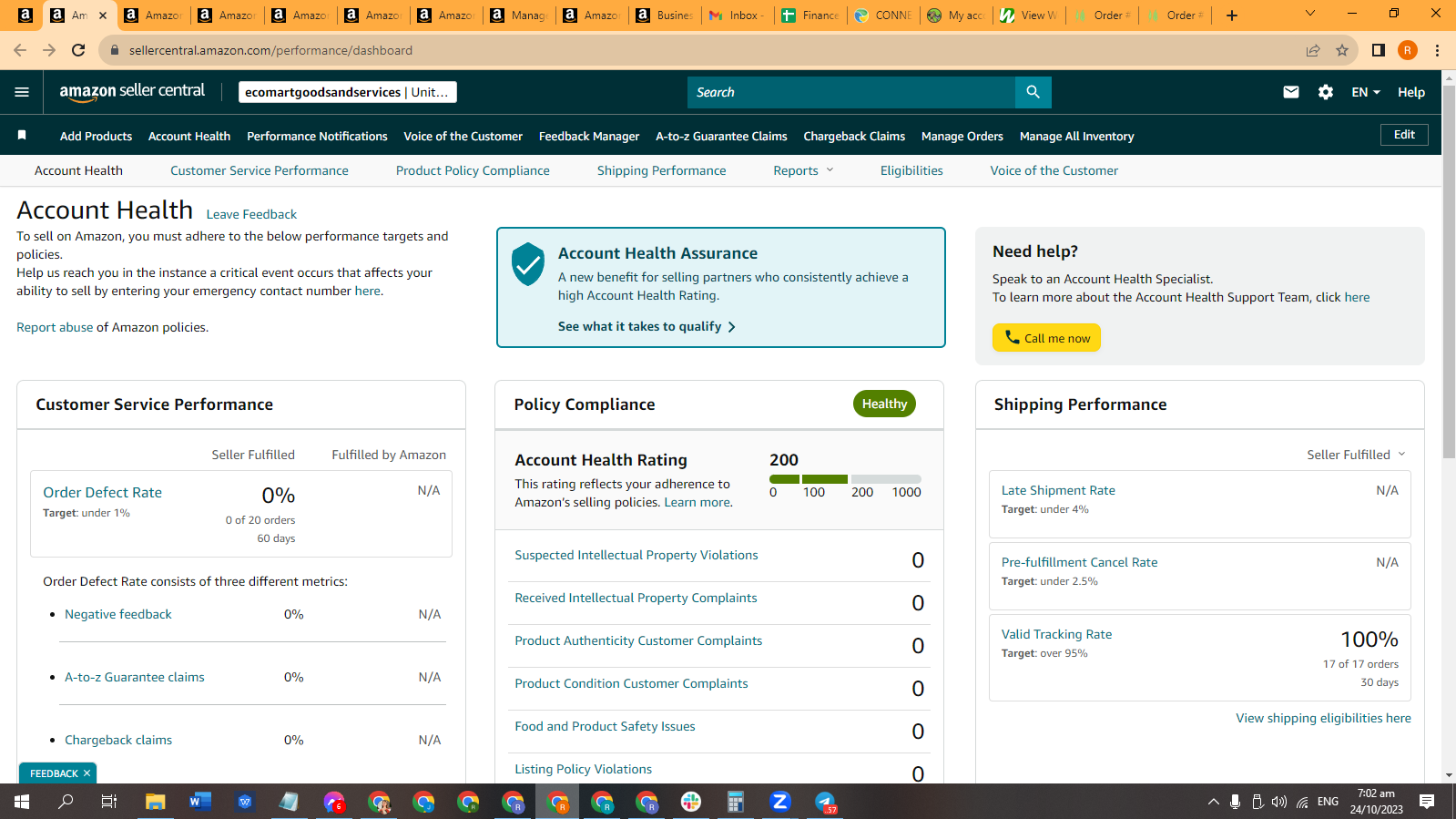Click the Healthy status badge
Screen dimensions: 1456x819
884,404
